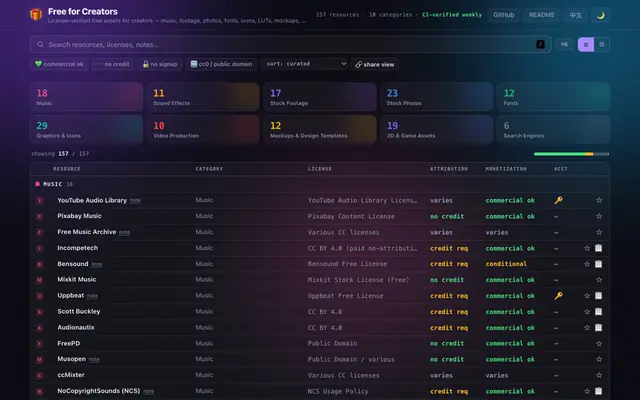This screenshot has height=400, width=640.
Task: Star the Mixkit Music row
Action: [599, 280]
